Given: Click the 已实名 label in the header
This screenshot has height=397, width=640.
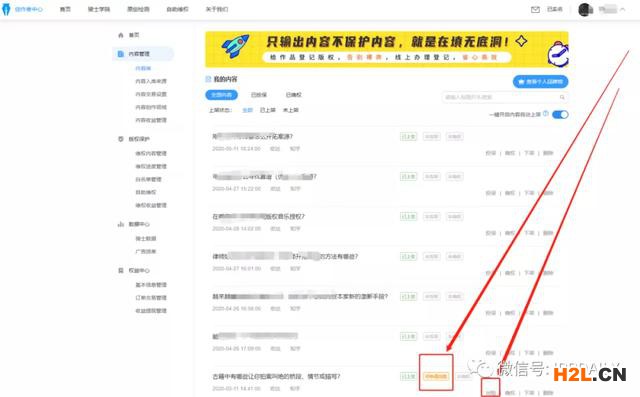Looking at the screenshot, I should coord(555,9).
